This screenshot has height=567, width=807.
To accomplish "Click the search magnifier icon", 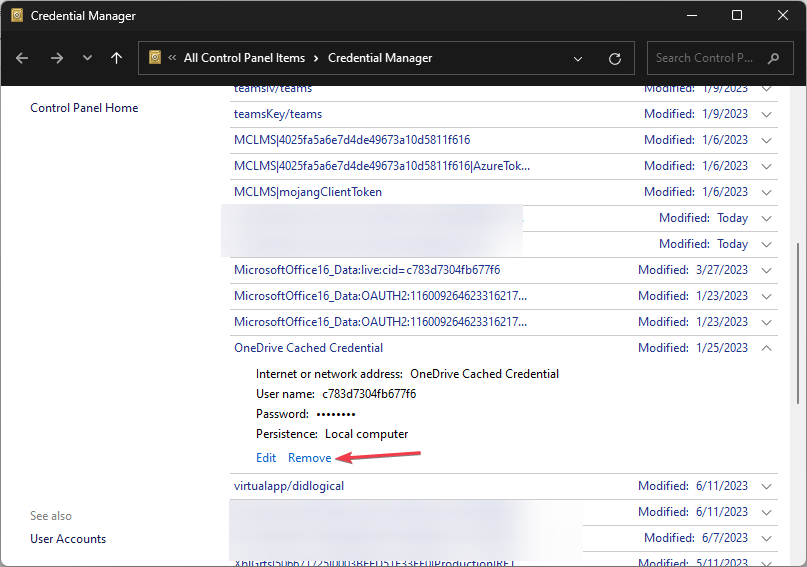I will 773,58.
